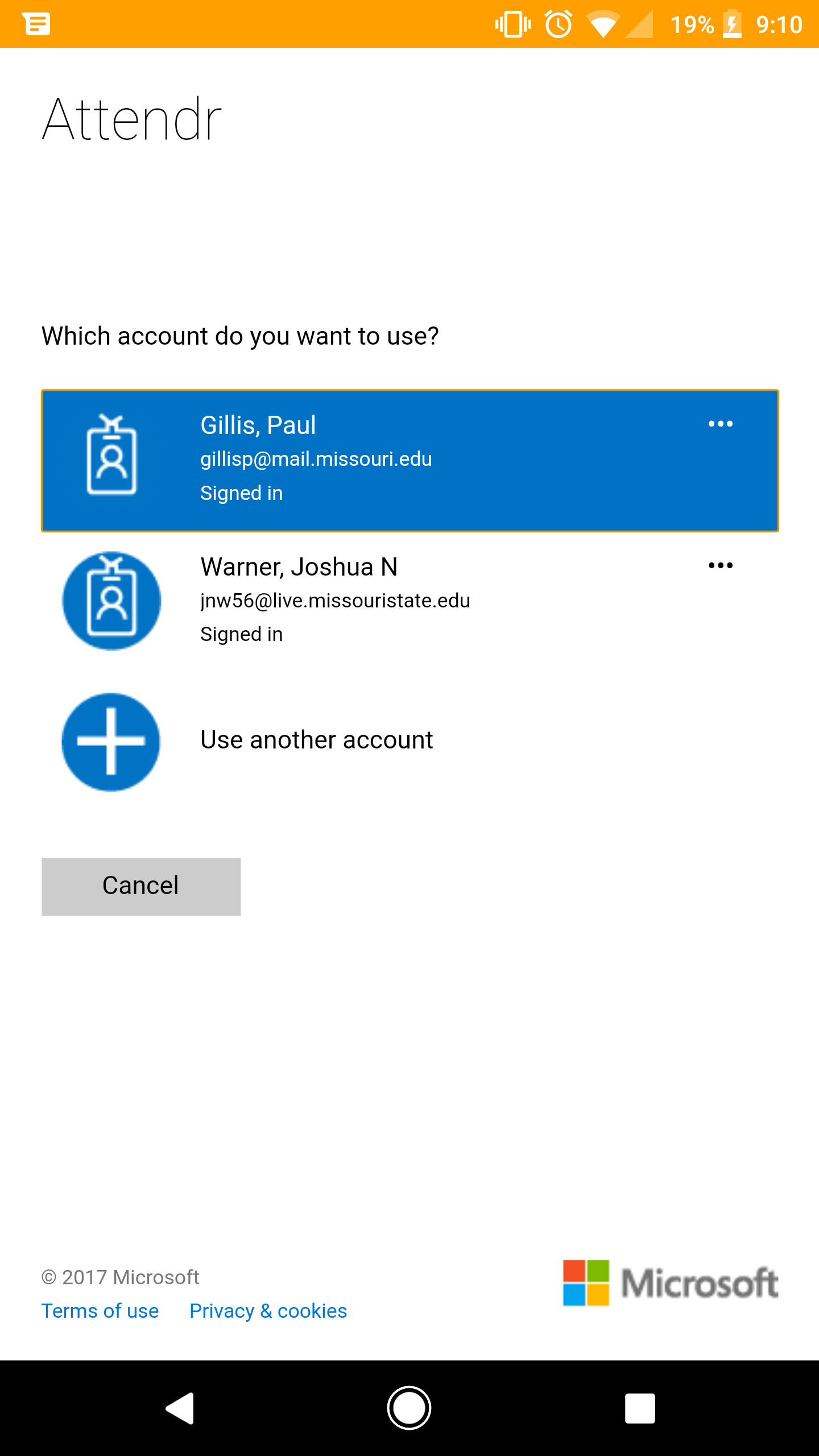
Task: Tap the Android recent apps button
Action: tap(640, 1408)
